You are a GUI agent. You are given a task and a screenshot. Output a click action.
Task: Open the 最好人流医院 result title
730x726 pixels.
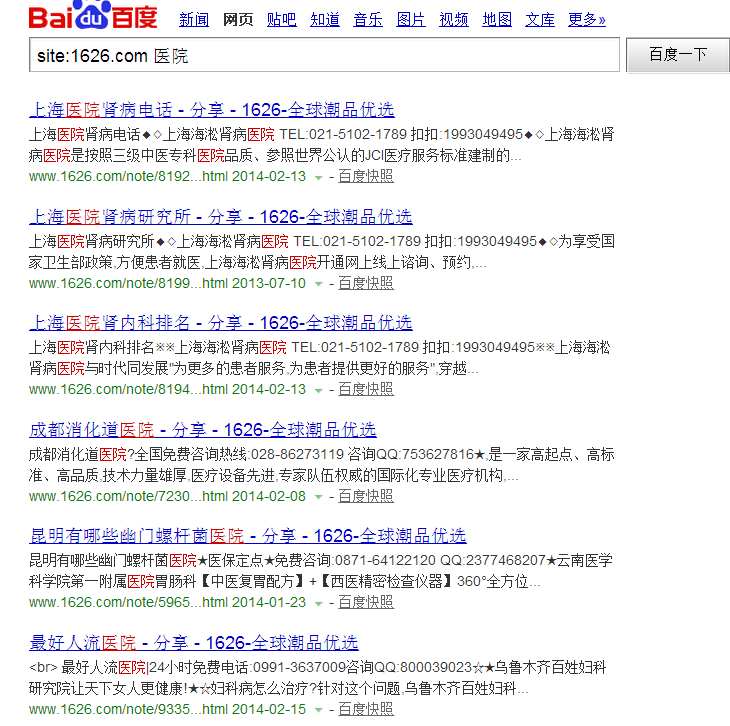coord(193,643)
